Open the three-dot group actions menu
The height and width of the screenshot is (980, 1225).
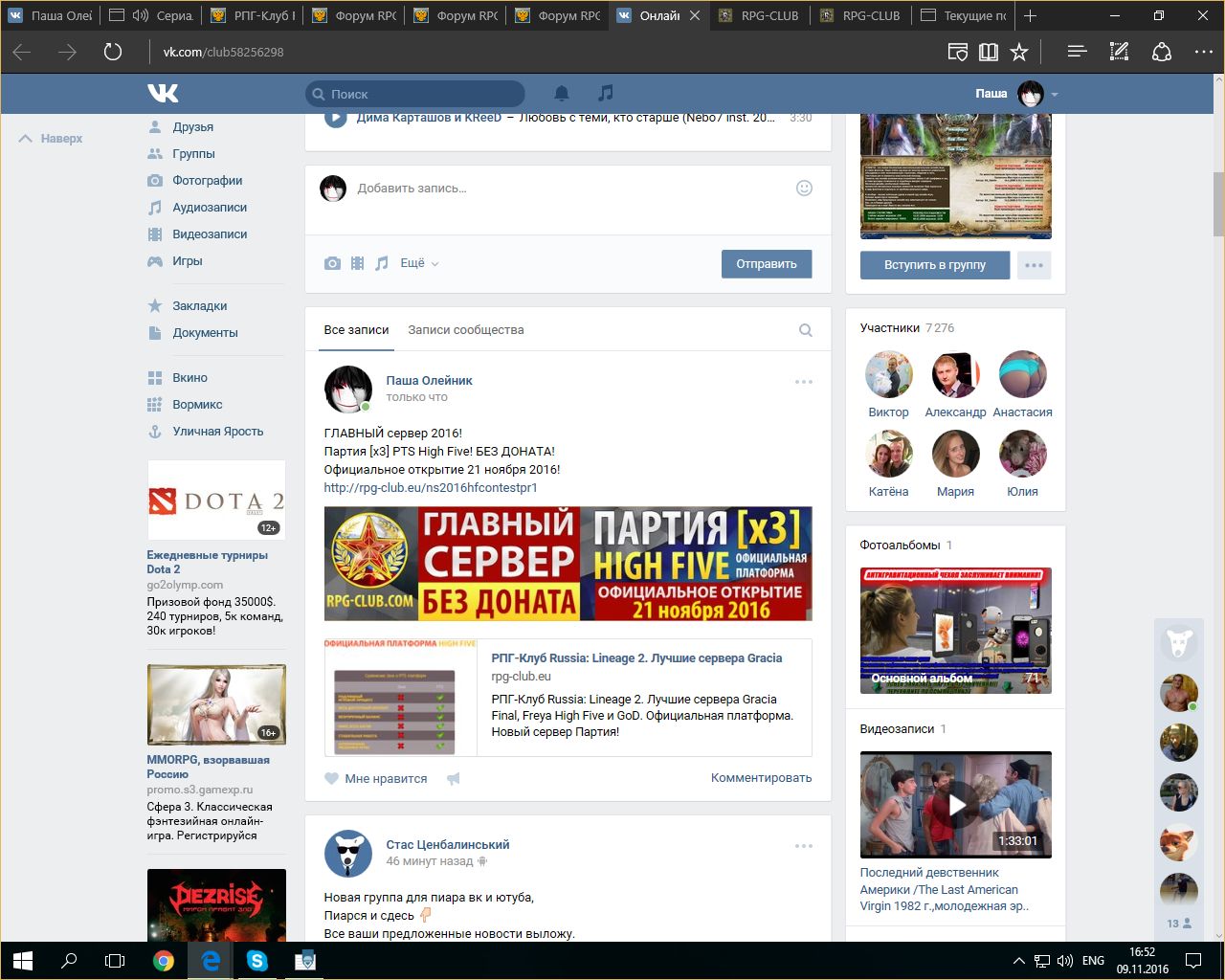1034,265
